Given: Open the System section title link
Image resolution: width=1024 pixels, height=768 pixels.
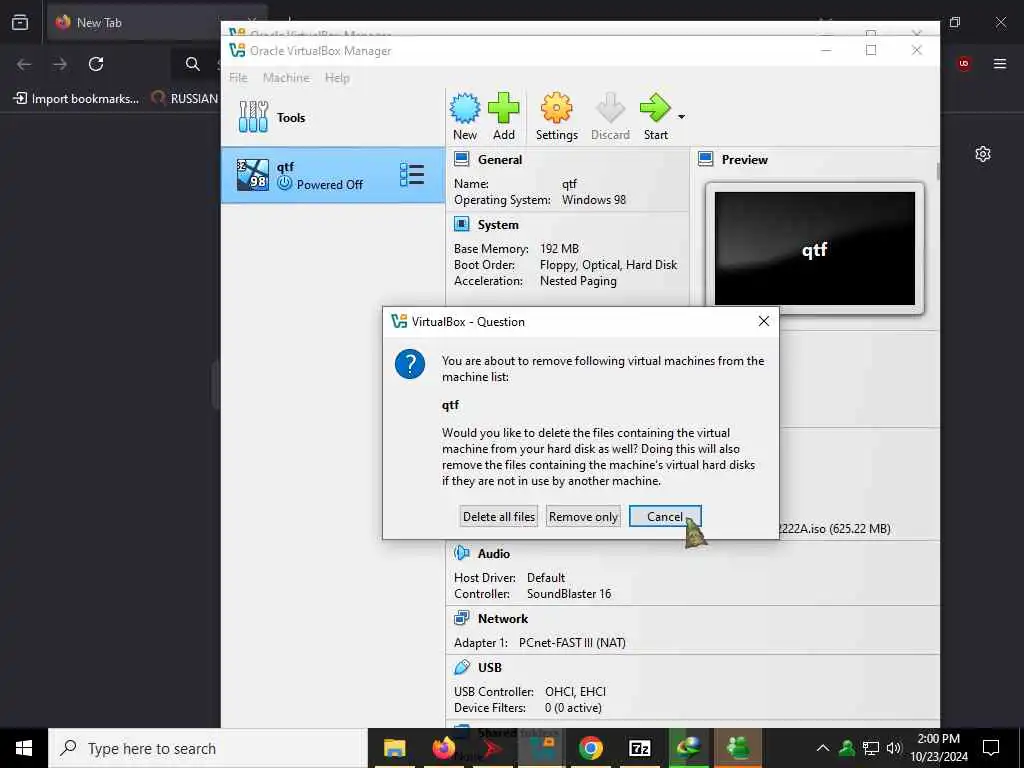Looking at the screenshot, I should click(x=498, y=225).
